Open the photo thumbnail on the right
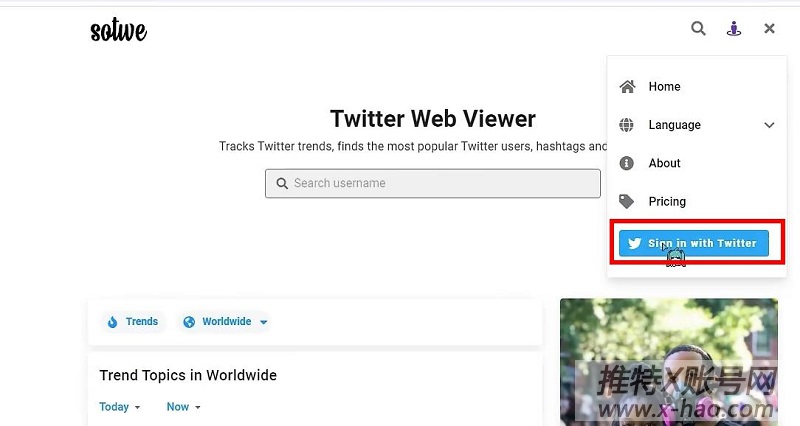 (x=669, y=362)
